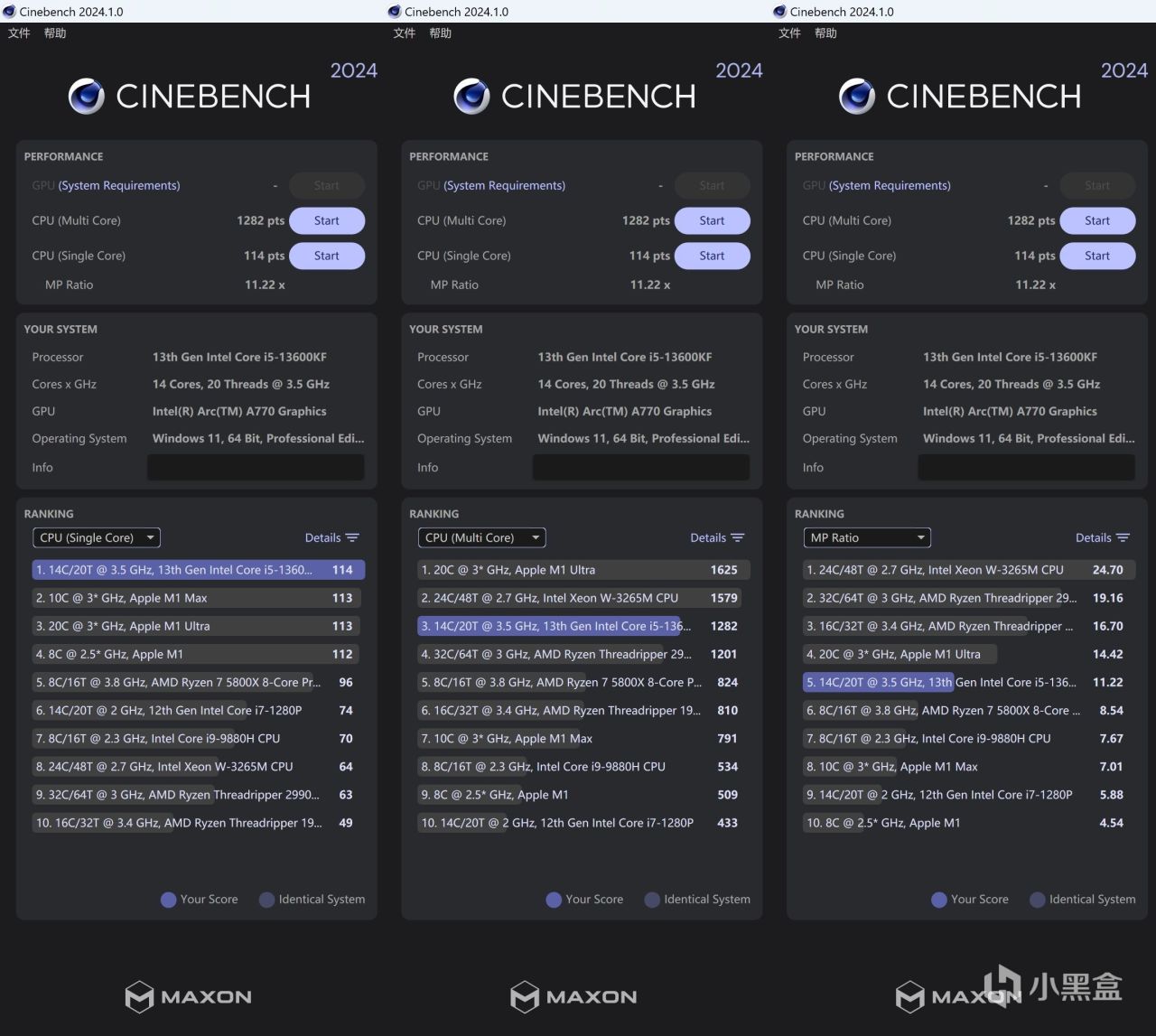Start CPU Multi Core test in left window

(x=327, y=220)
